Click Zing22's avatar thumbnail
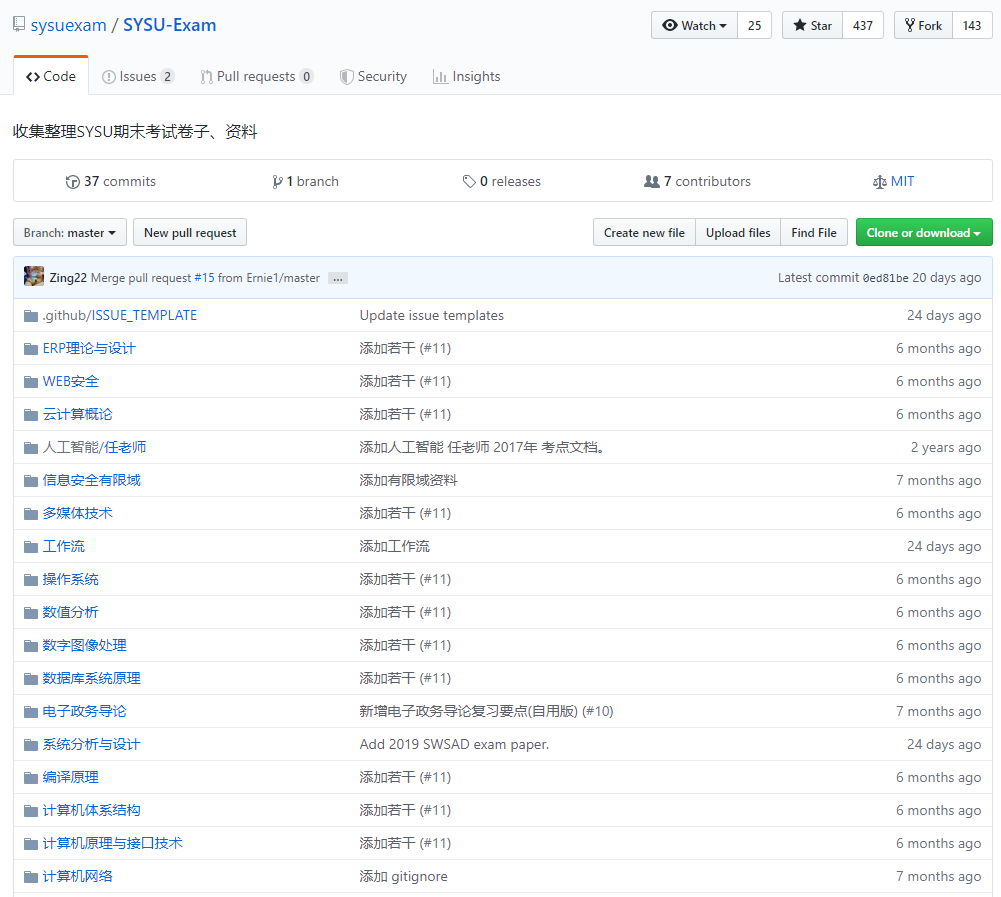 tap(33, 276)
